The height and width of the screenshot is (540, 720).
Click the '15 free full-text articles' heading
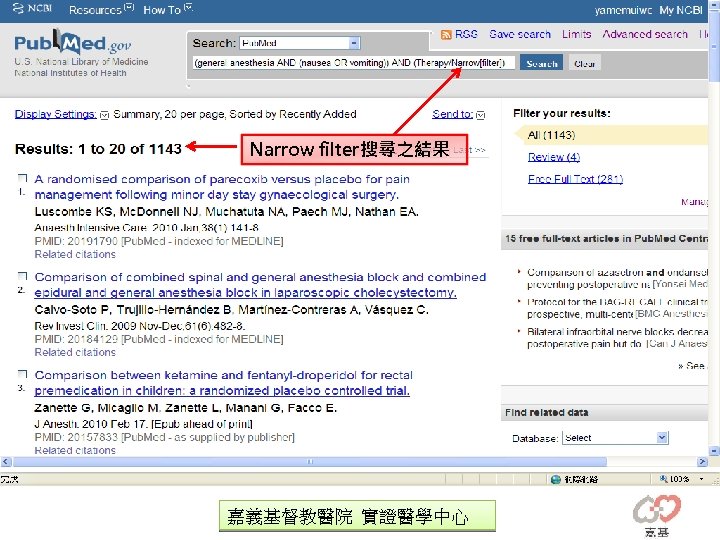point(606,238)
